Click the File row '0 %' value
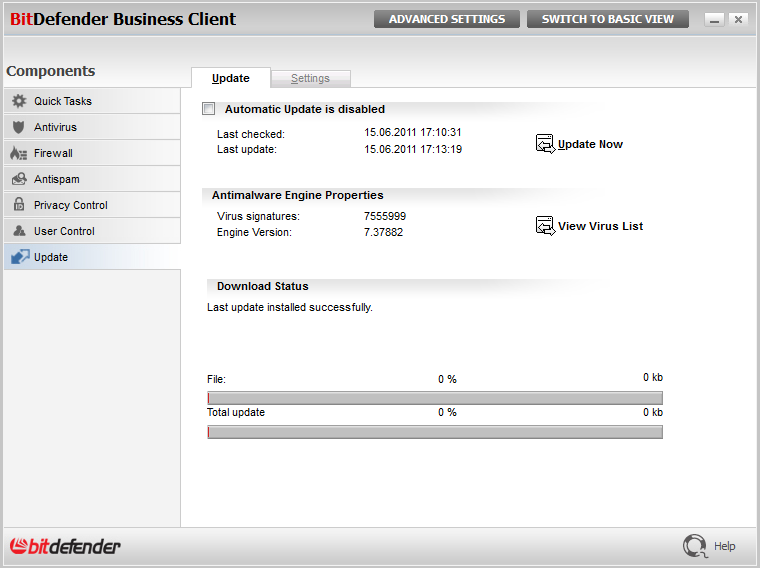Screen dimensions: 760x568 447,379
